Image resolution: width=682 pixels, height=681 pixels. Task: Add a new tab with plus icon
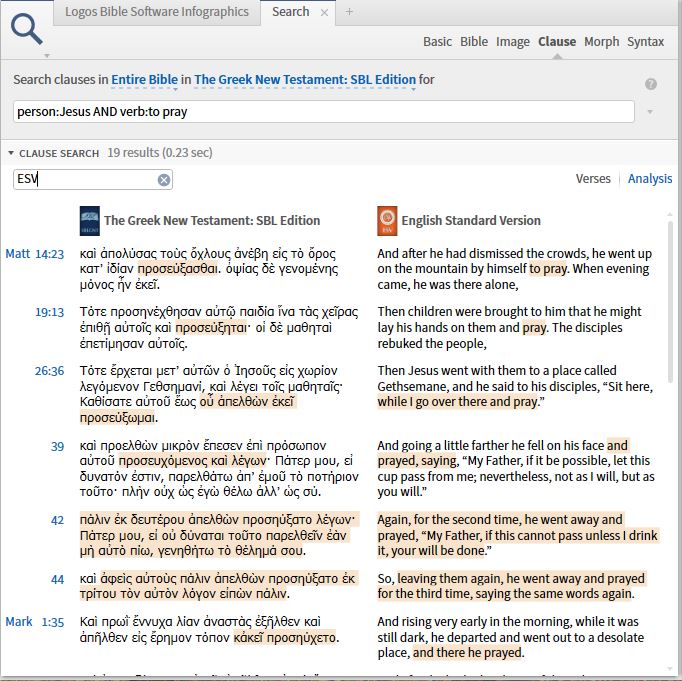click(x=349, y=12)
